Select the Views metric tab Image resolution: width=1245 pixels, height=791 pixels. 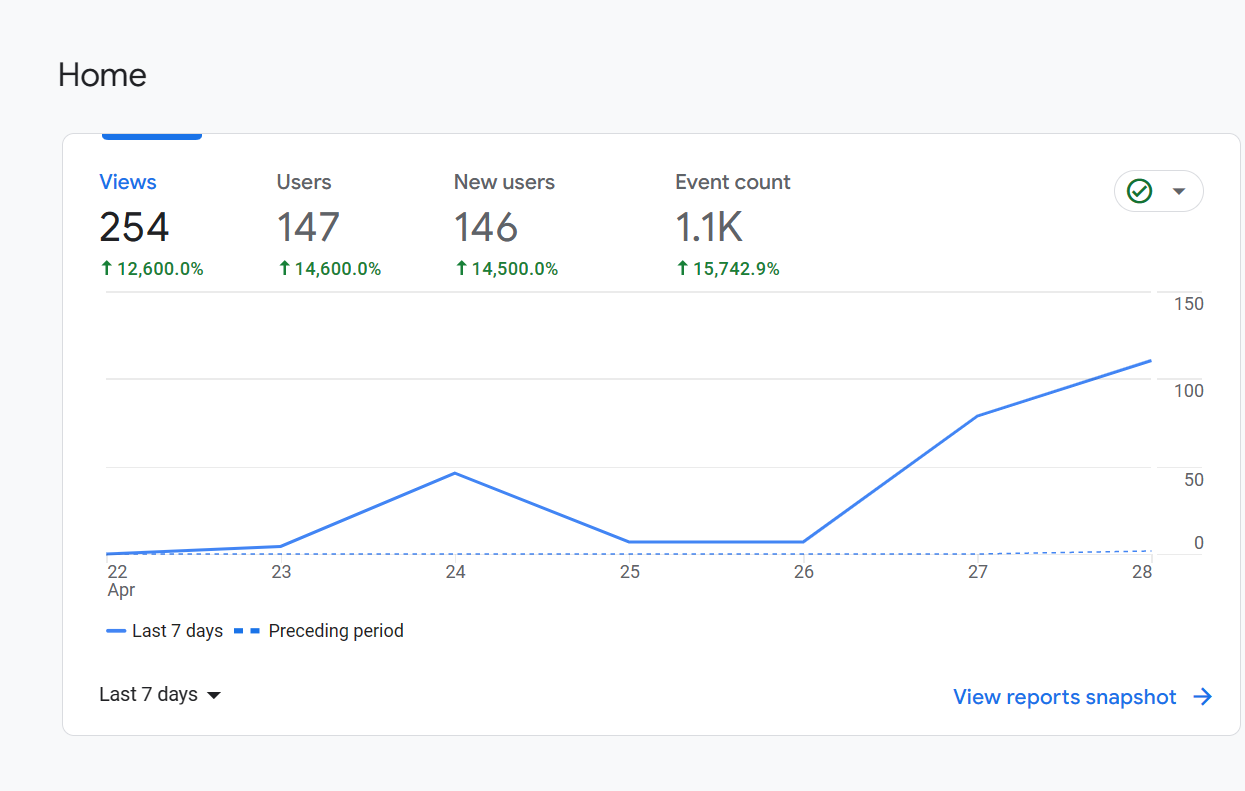click(x=128, y=182)
